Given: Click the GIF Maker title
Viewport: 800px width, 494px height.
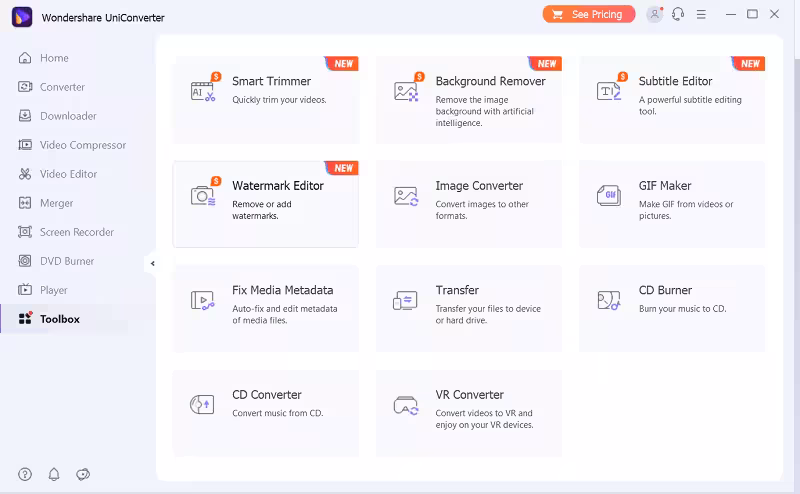Looking at the screenshot, I should pos(665,186).
